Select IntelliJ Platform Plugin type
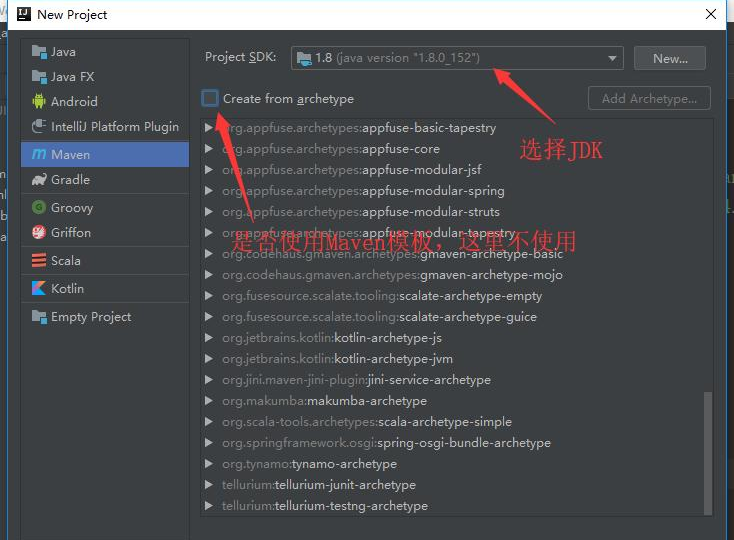Viewport: 734px width, 540px height. (x=105, y=126)
